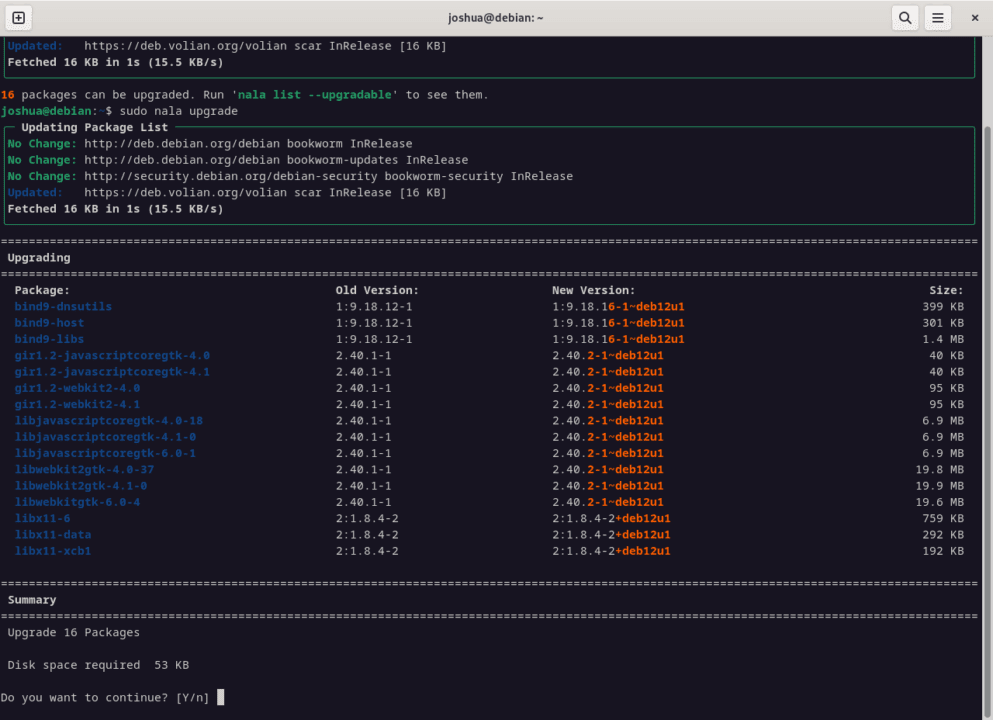Click the libwebkit2gtk-4.0-37 package name
This screenshot has width=993, height=720.
(x=83, y=469)
